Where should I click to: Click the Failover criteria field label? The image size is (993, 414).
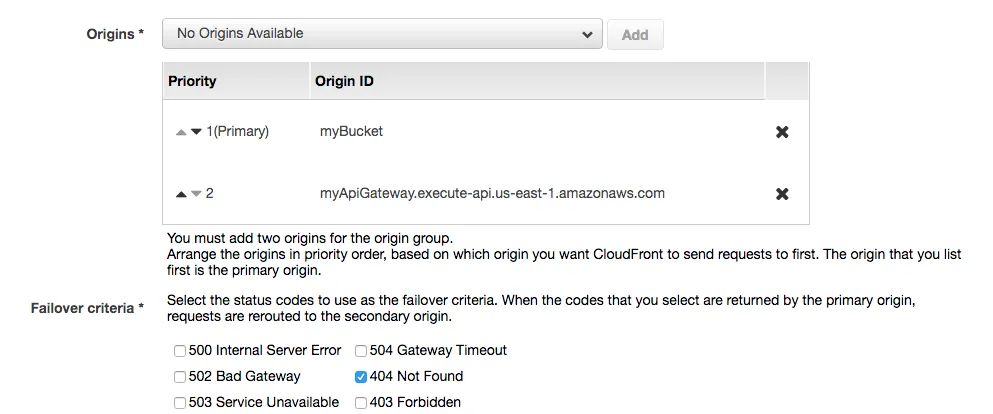tap(88, 308)
